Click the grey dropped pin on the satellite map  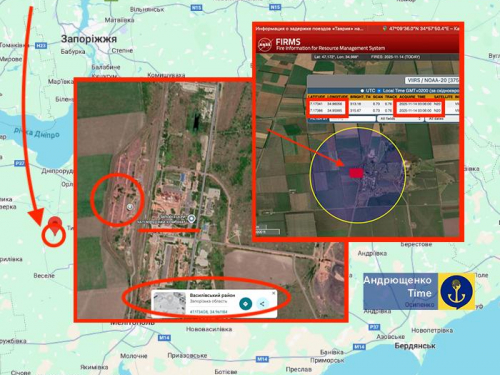130,207
